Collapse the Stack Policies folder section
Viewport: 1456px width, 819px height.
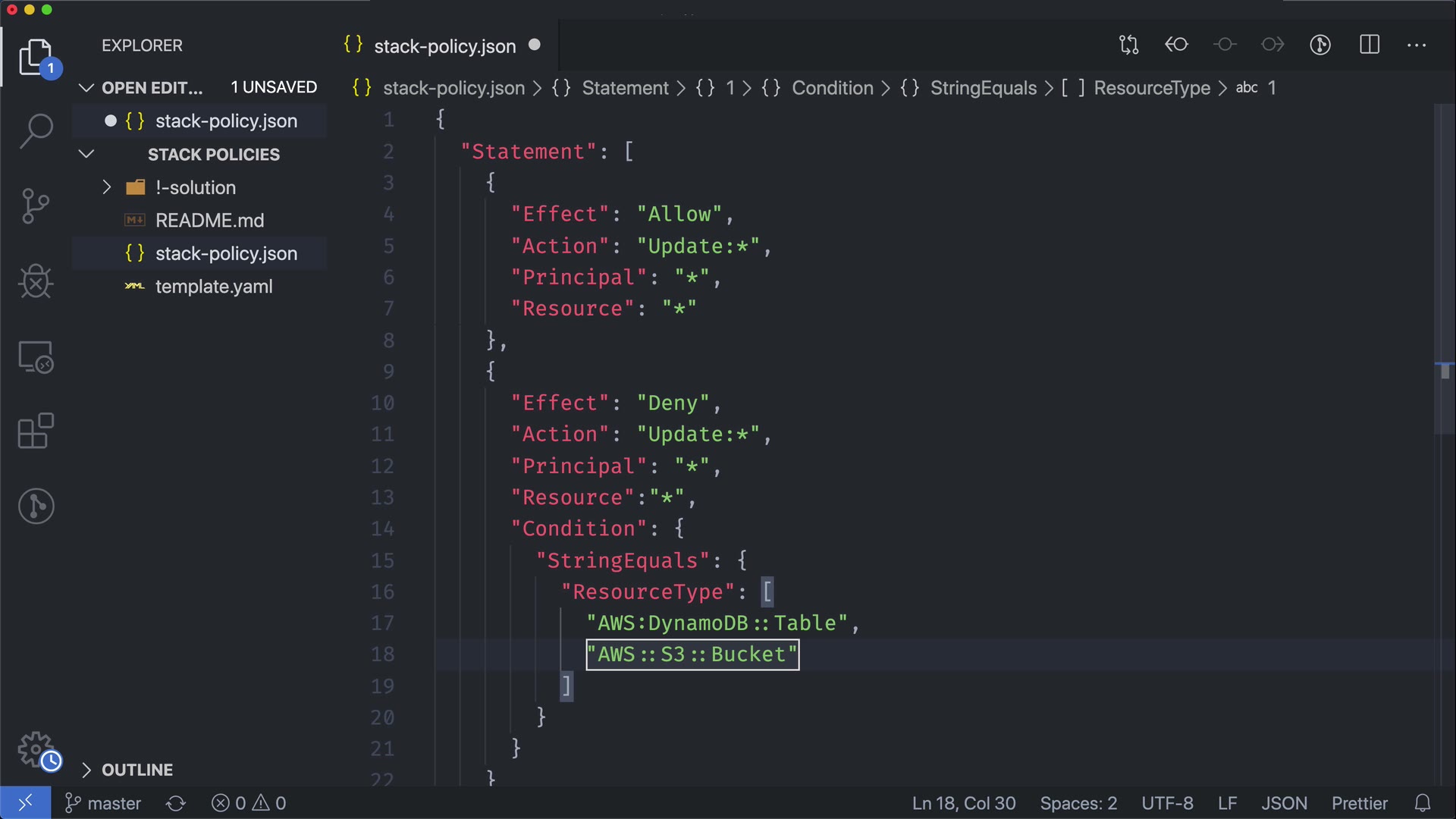[86, 155]
